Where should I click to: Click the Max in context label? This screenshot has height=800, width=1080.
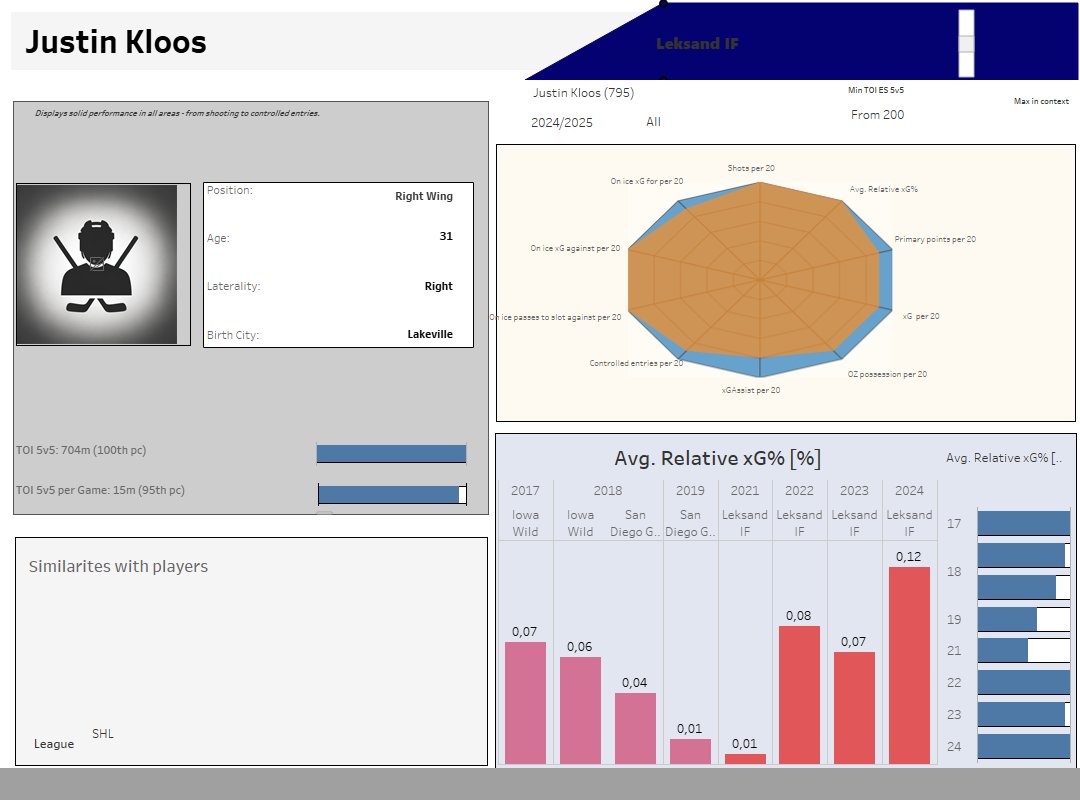[1041, 101]
